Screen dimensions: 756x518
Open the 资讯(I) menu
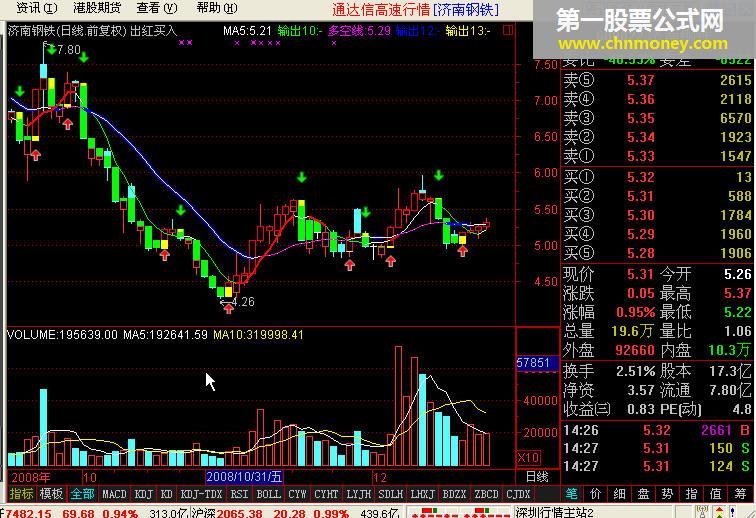(x=37, y=8)
